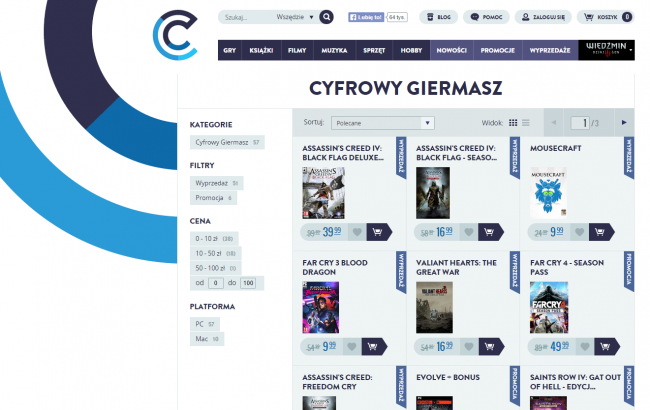Open the Sprzęt menu
650x410 pixels.
pos(374,50)
